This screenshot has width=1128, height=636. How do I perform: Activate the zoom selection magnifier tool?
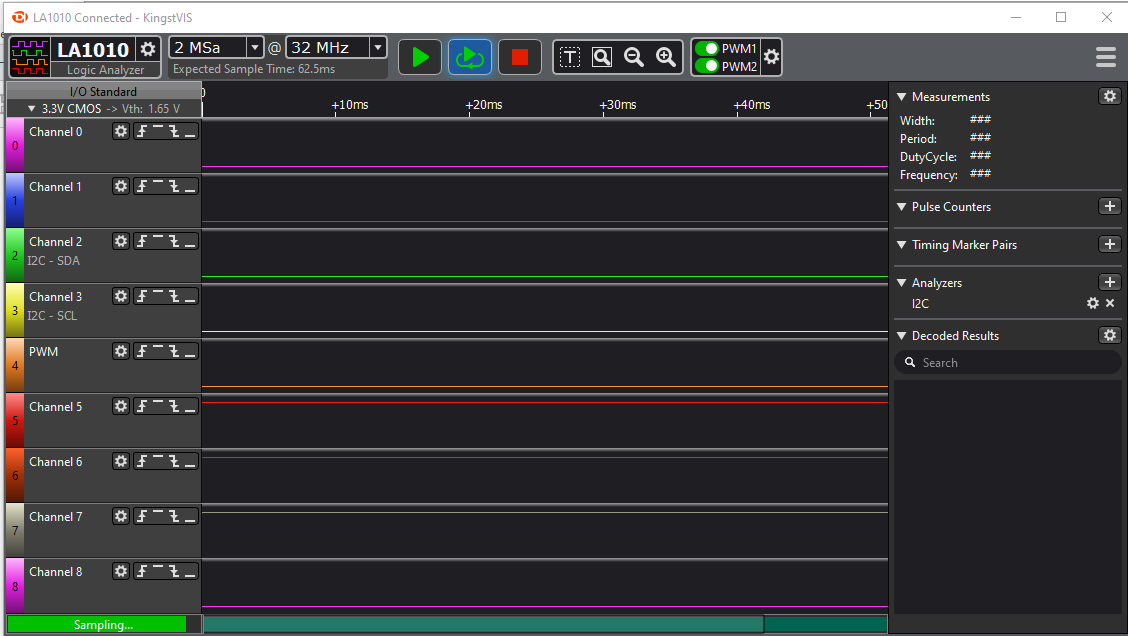601,57
